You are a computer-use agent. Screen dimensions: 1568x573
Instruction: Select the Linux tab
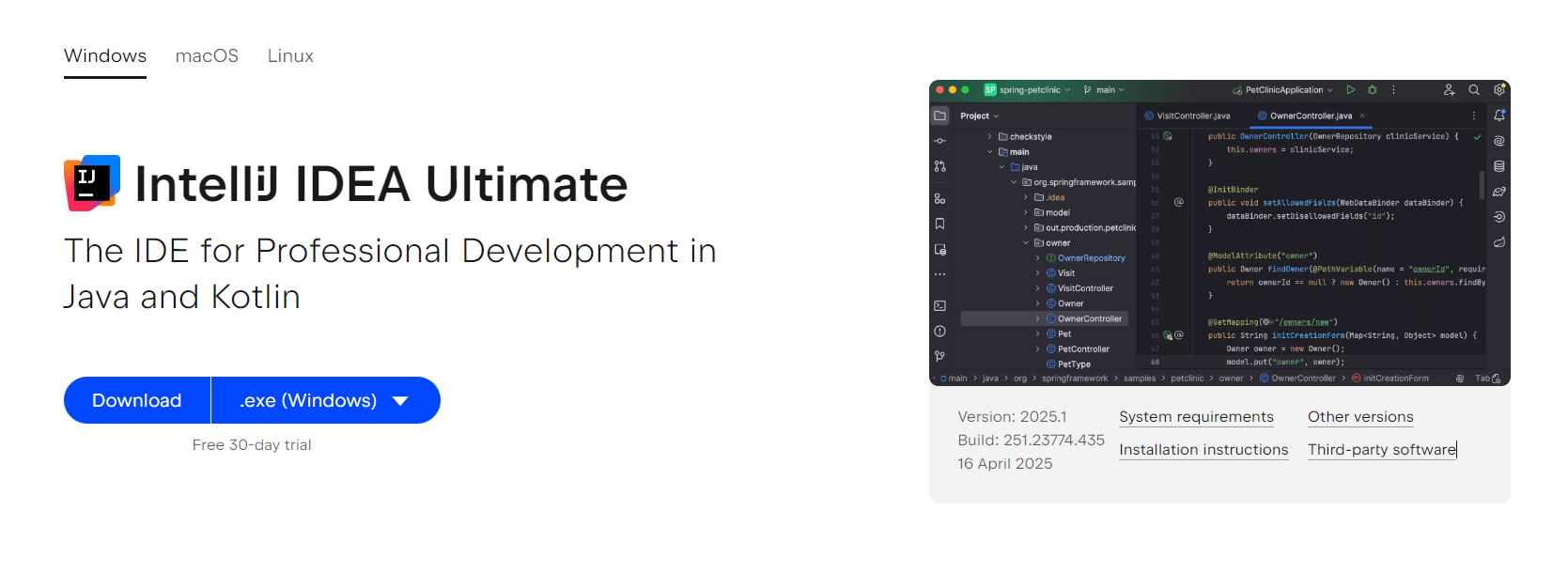[x=290, y=56]
